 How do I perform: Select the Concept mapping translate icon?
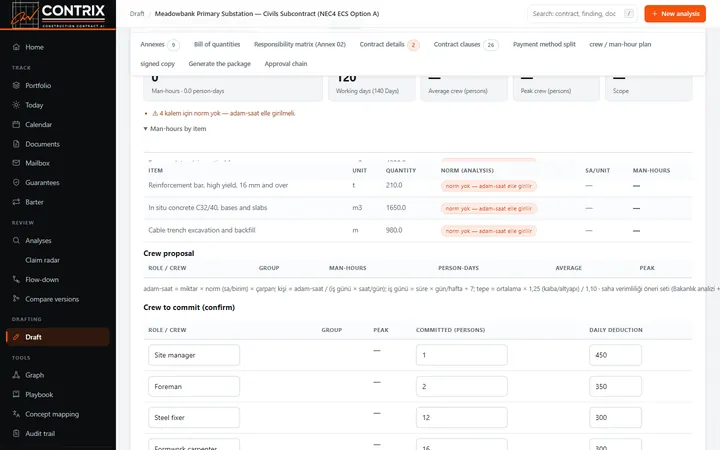tap(16, 414)
